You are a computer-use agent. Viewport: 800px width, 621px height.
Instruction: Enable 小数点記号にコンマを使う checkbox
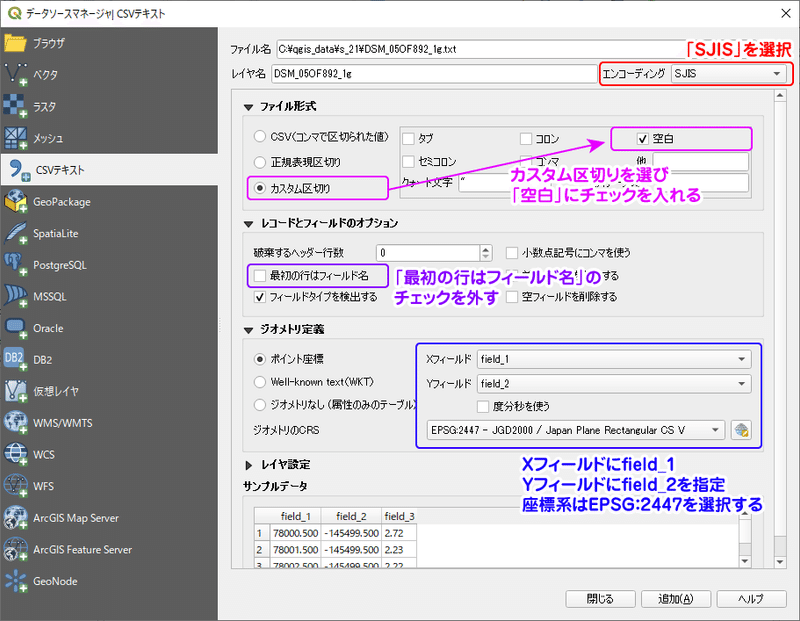[512, 253]
